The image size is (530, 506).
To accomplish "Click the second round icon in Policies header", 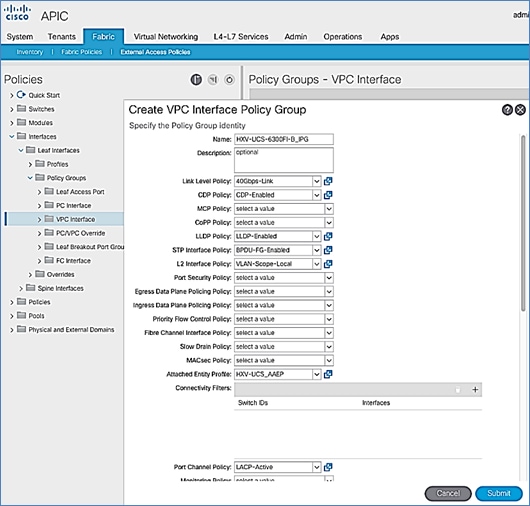I will [x=213, y=80].
